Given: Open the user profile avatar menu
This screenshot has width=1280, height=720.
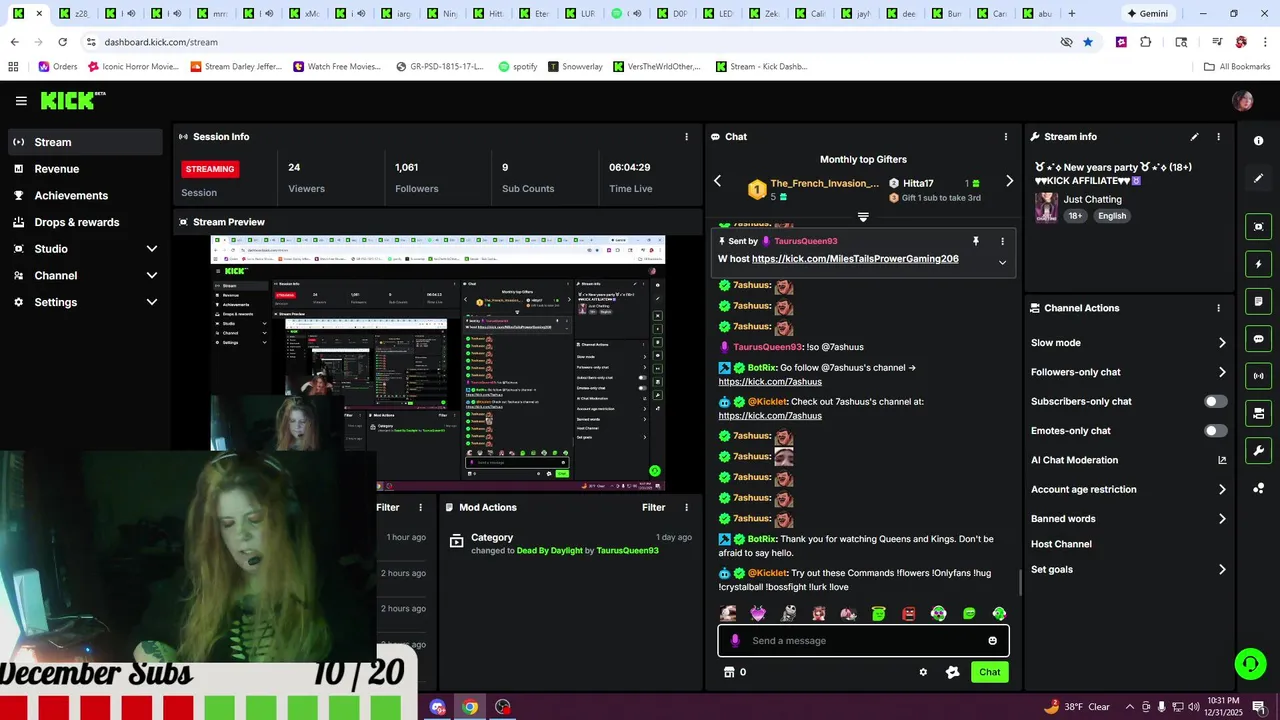Looking at the screenshot, I should coord(1243,101).
